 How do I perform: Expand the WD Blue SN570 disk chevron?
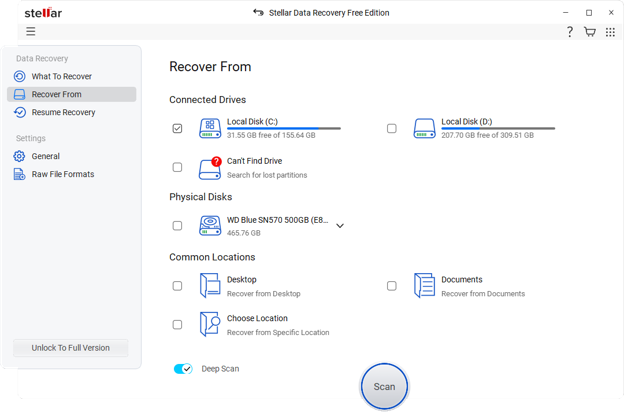(x=340, y=226)
